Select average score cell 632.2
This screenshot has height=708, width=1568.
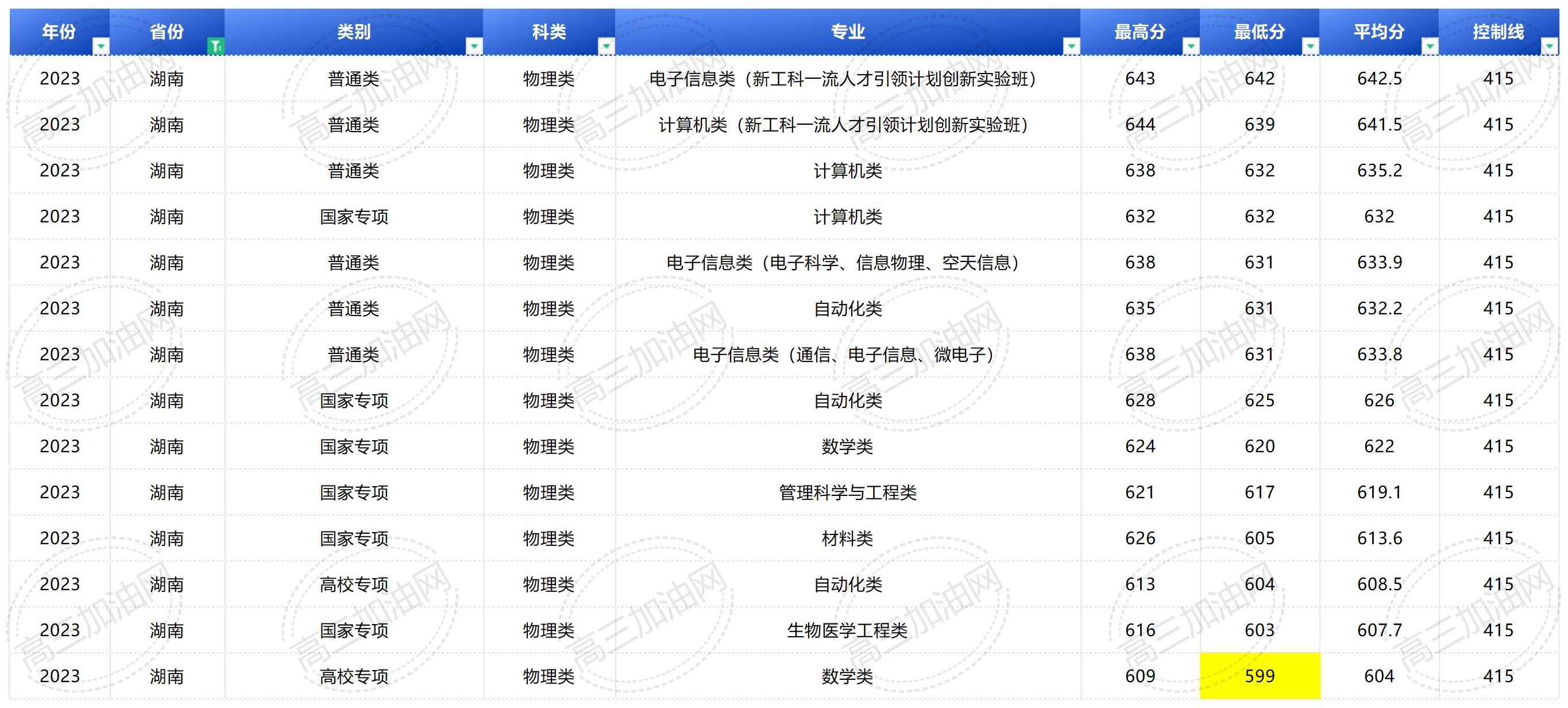click(1378, 309)
